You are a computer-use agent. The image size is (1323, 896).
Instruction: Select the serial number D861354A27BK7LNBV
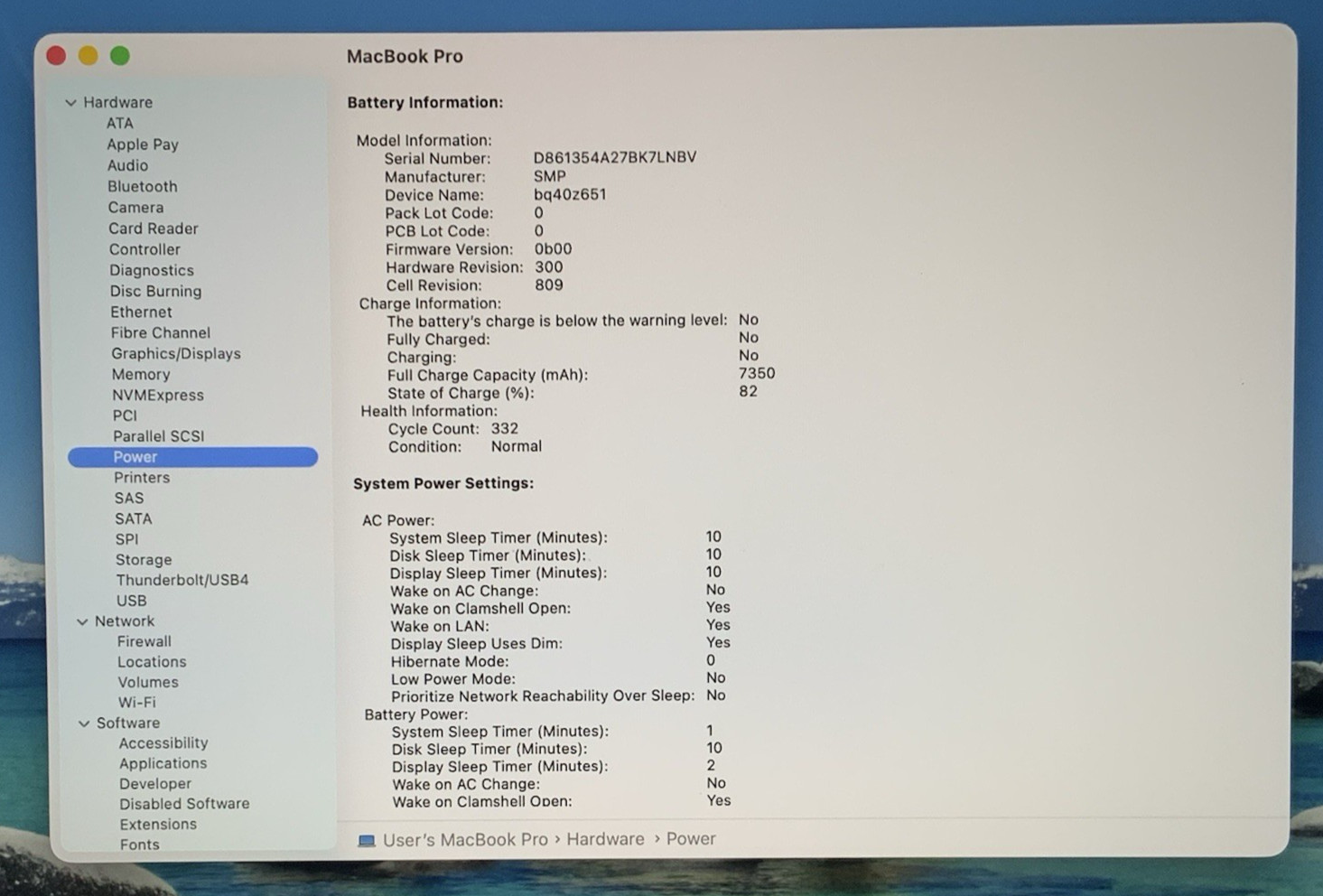coord(614,158)
